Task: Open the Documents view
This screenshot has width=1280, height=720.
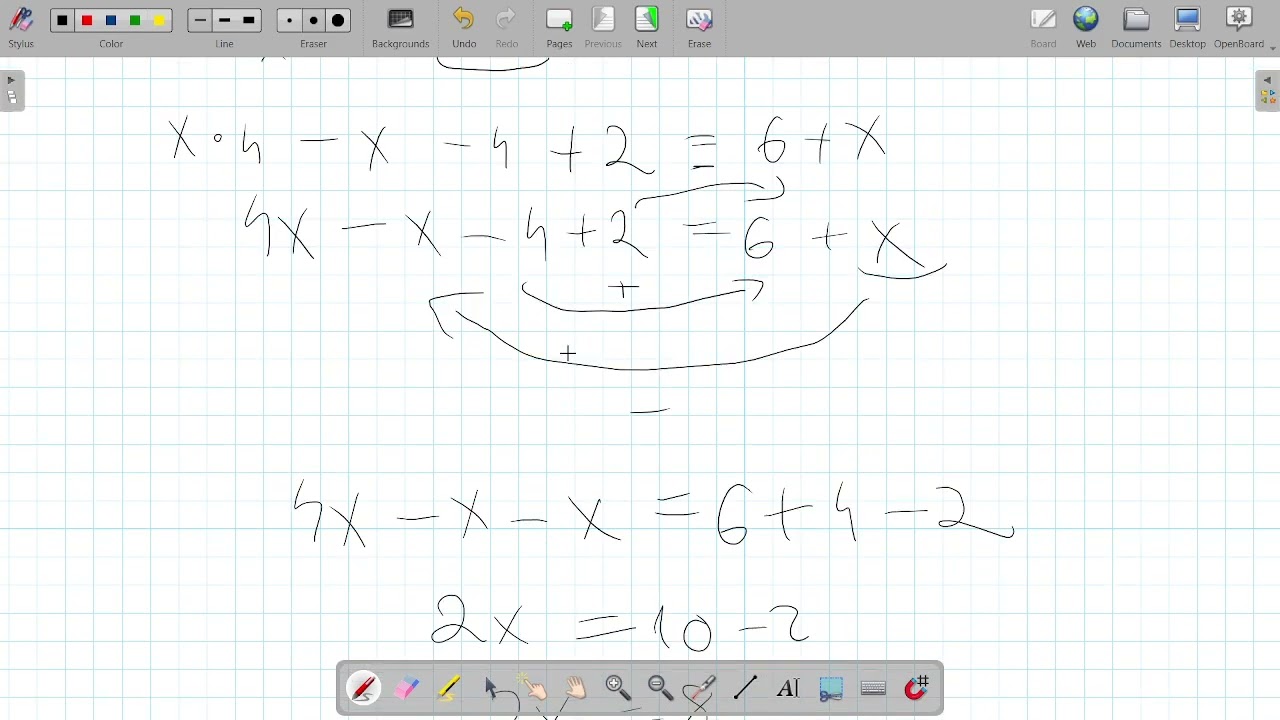Action: pos(1136,27)
